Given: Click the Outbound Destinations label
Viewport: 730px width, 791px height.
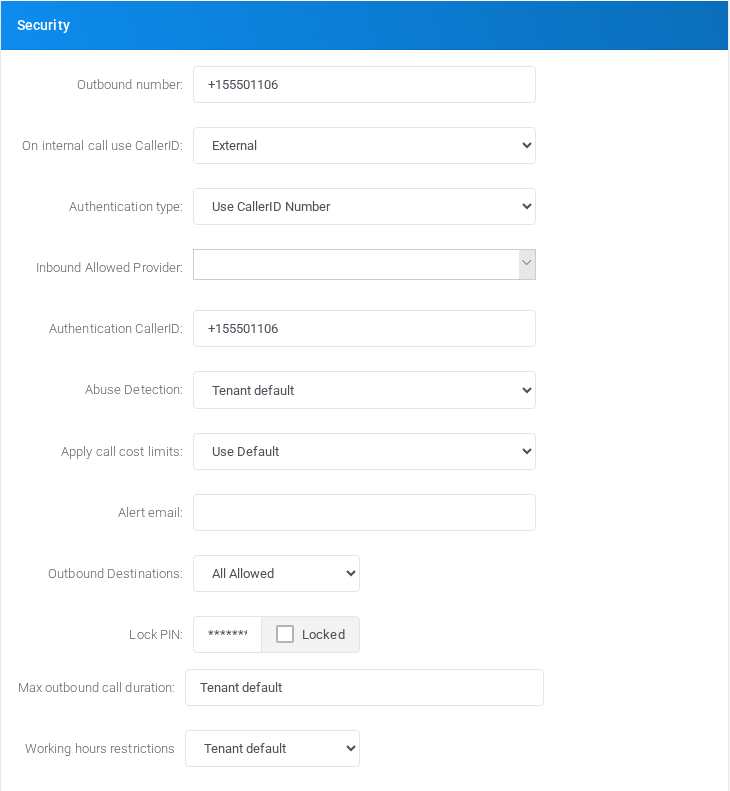Looking at the screenshot, I should click(116, 574).
